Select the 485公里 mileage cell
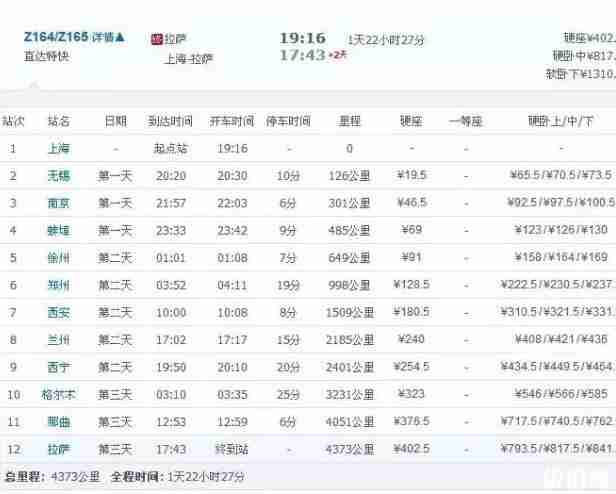This screenshot has width=616, height=494. click(x=349, y=230)
